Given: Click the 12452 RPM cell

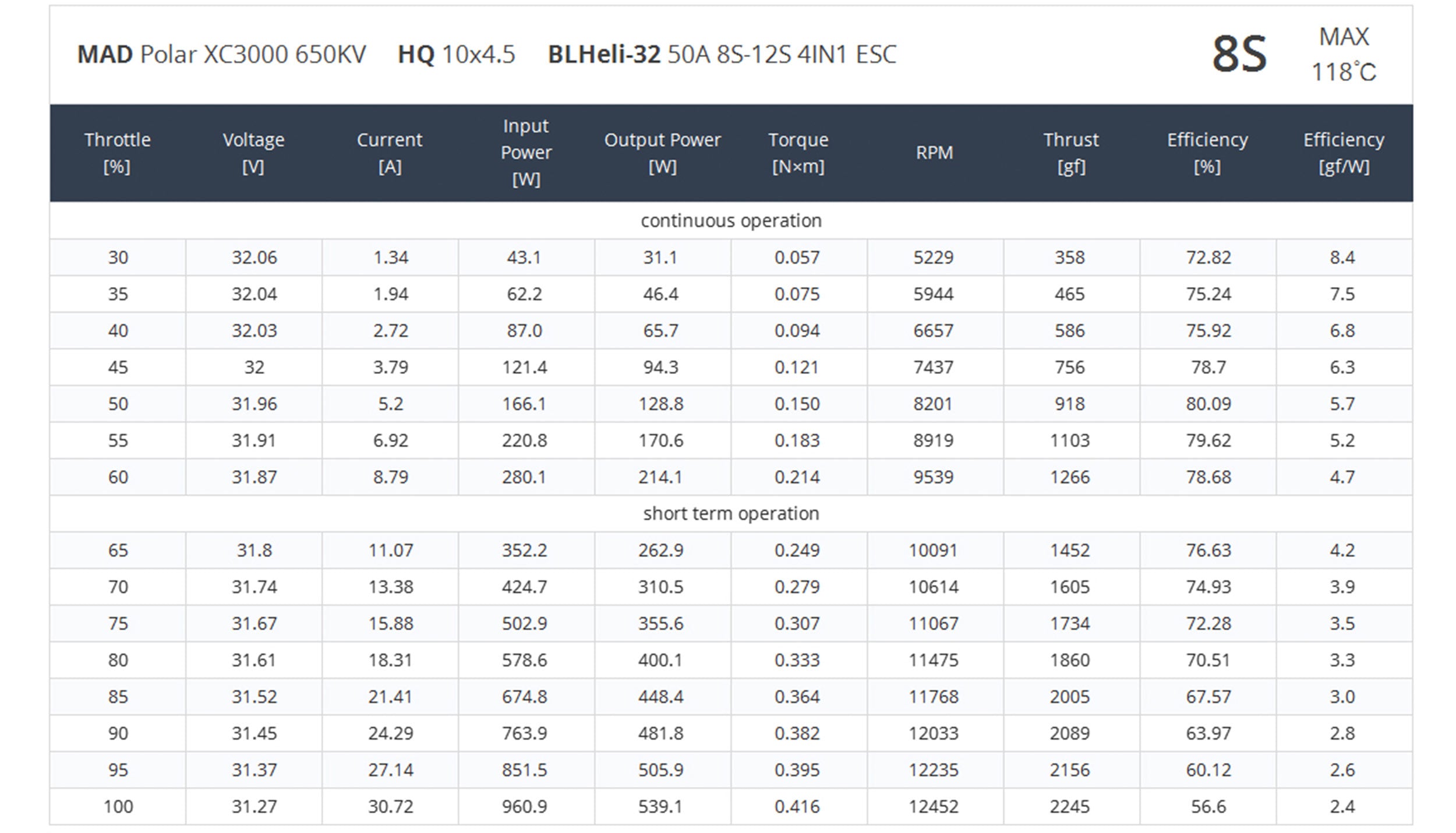Looking at the screenshot, I should pos(934,807).
